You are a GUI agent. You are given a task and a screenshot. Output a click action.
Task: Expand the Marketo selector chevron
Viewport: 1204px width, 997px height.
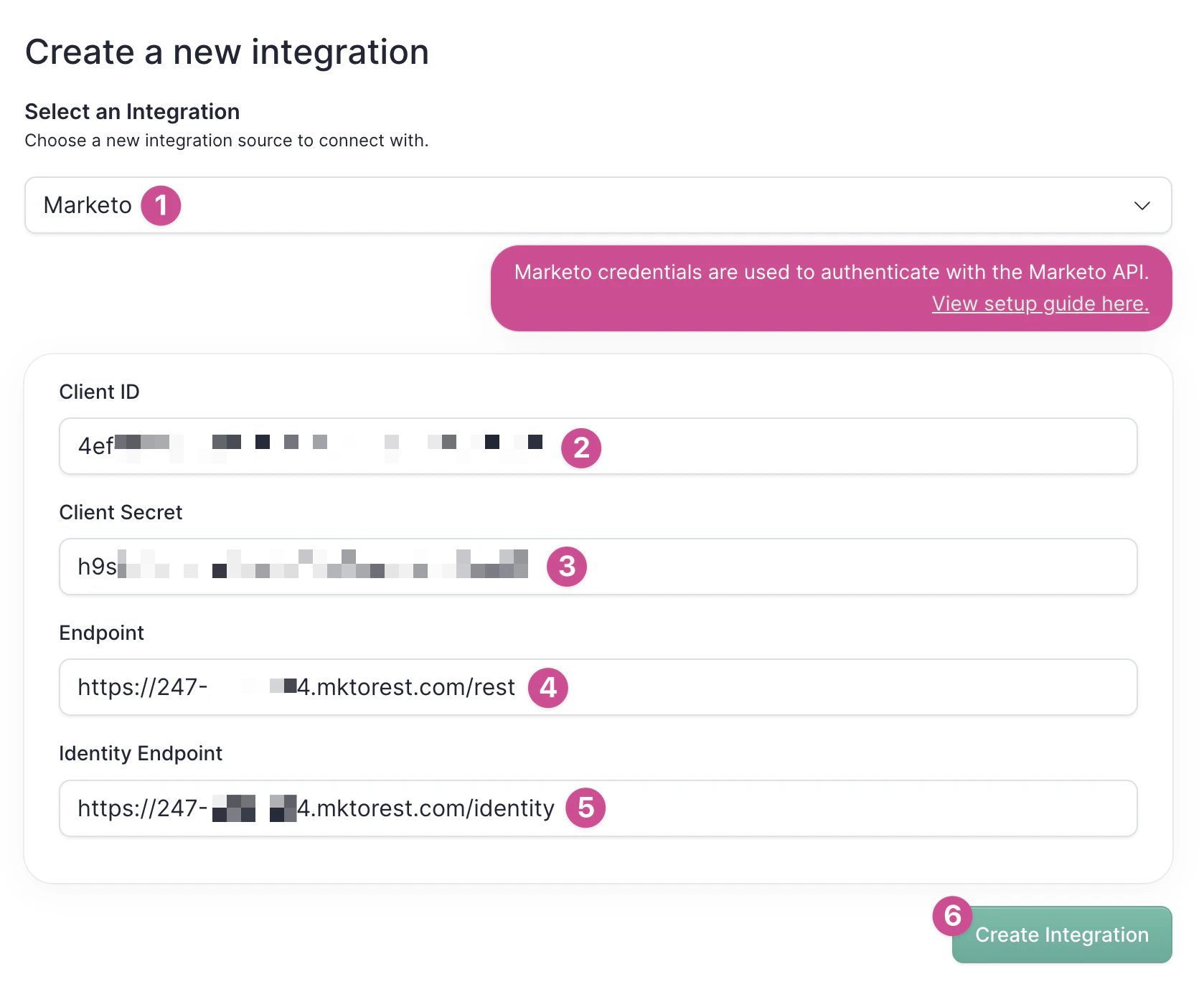(1142, 206)
